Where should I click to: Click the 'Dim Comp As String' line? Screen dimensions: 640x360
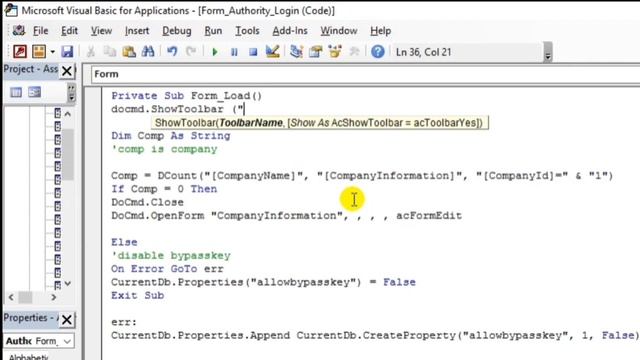[171, 136]
